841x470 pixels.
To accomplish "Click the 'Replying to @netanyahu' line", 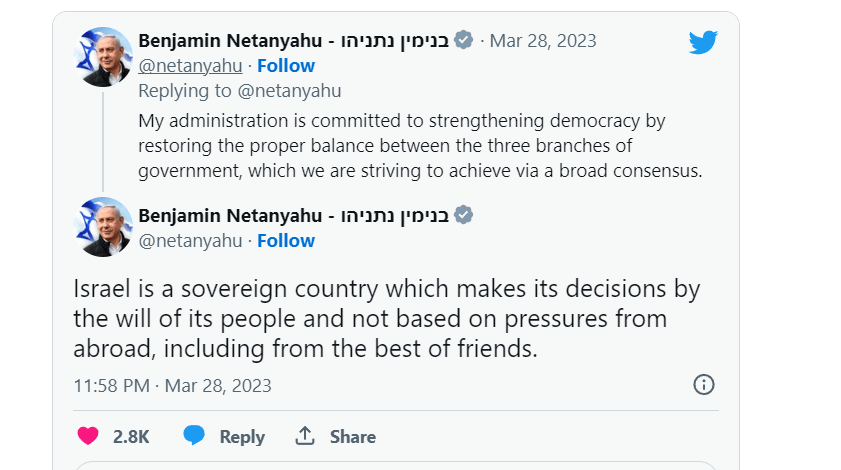I will [239, 91].
